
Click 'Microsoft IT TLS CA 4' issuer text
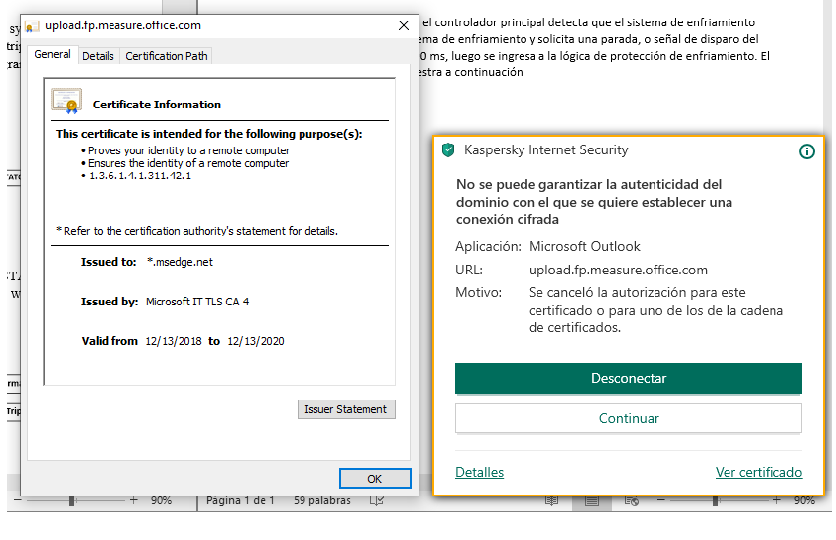198,302
